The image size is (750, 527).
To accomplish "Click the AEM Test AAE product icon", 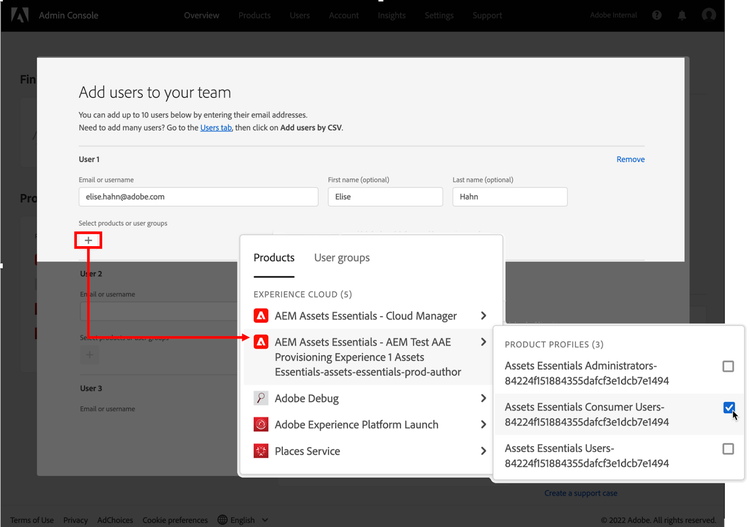I will pyautogui.click(x=261, y=342).
